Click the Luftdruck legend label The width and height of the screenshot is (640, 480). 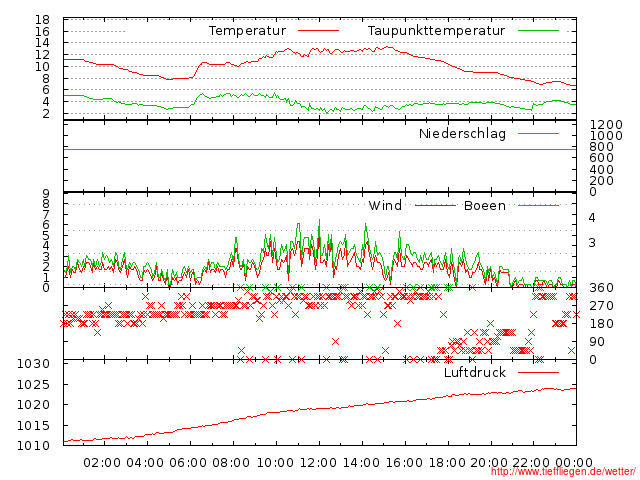click(474, 372)
